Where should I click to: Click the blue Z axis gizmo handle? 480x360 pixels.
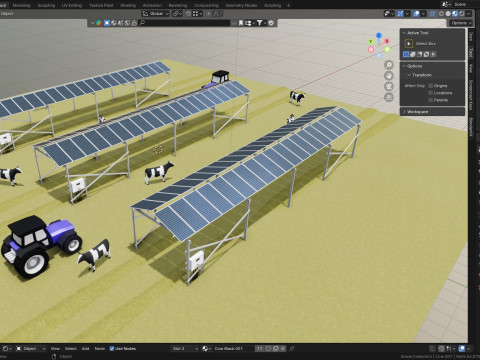tap(379, 35)
